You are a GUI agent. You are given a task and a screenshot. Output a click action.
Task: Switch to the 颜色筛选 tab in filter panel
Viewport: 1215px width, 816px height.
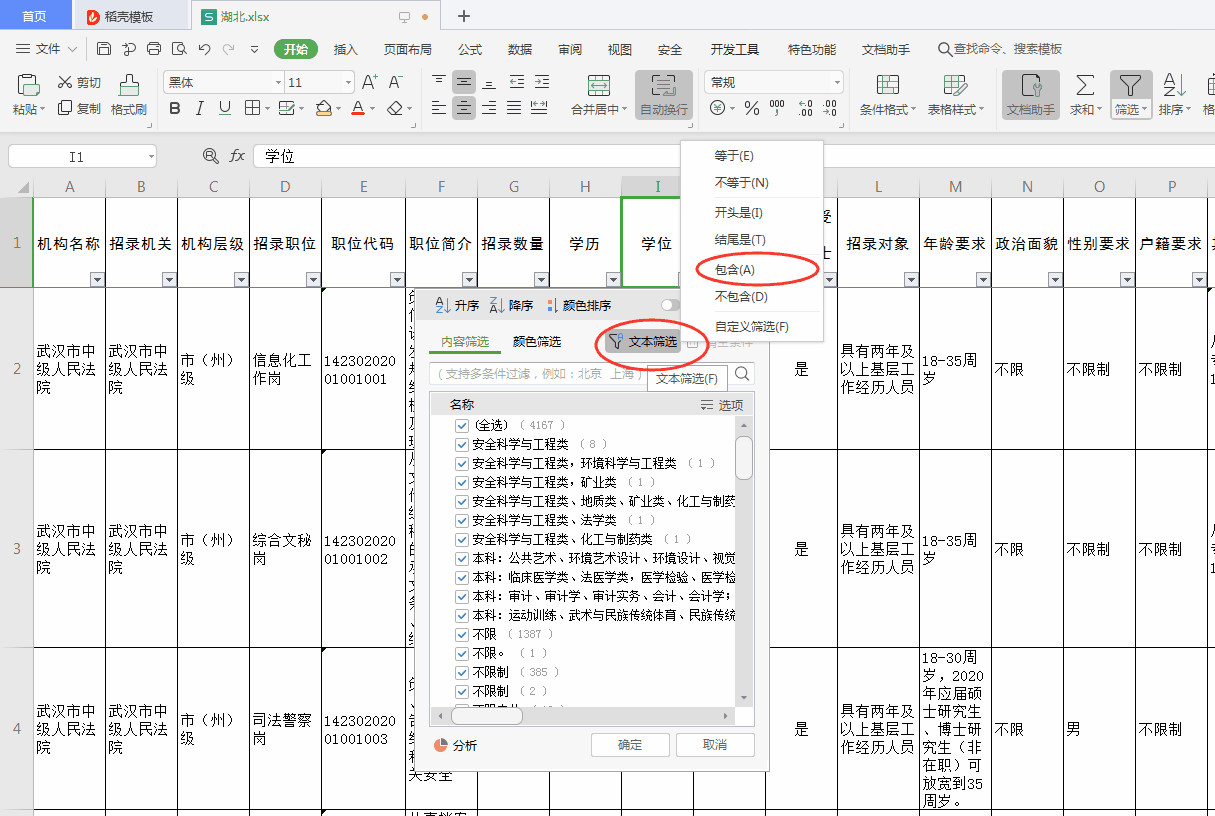[x=537, y=342]
